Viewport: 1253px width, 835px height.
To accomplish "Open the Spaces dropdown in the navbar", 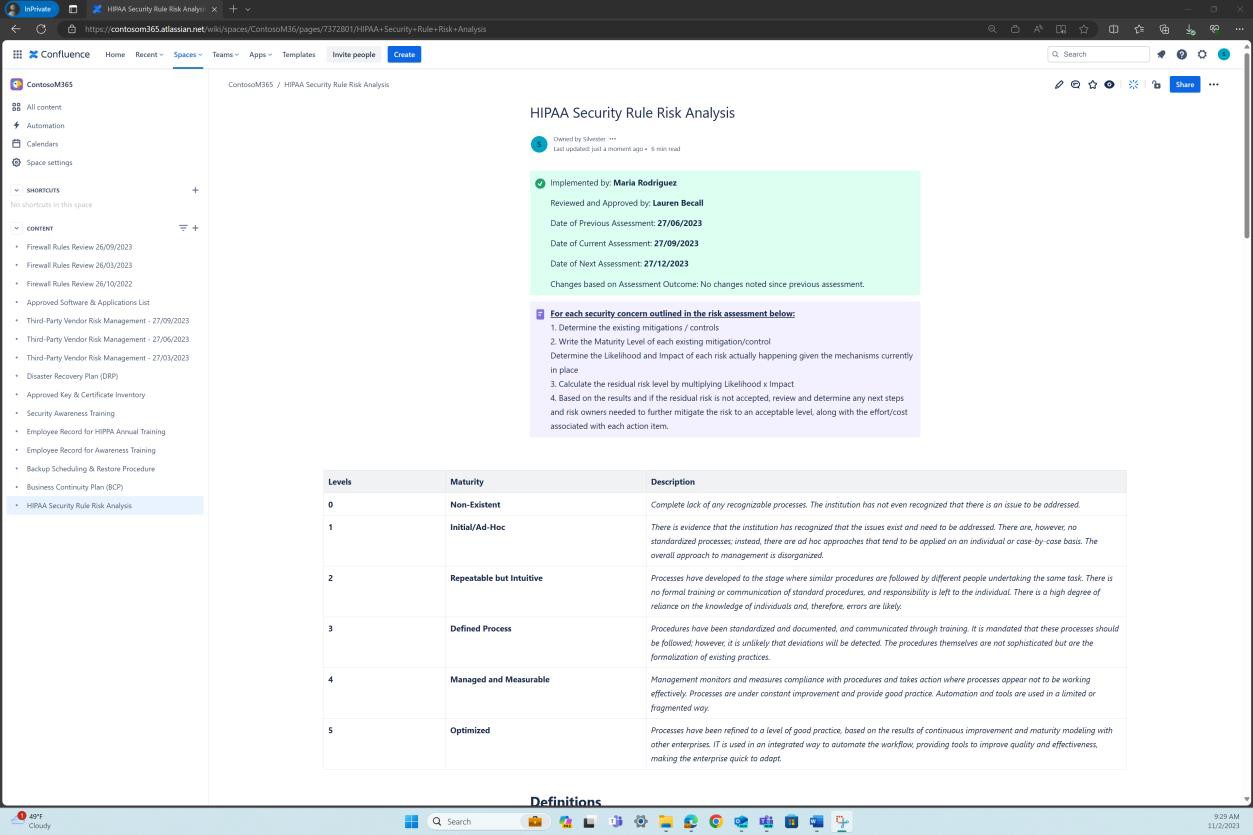I will coord(187,54).
